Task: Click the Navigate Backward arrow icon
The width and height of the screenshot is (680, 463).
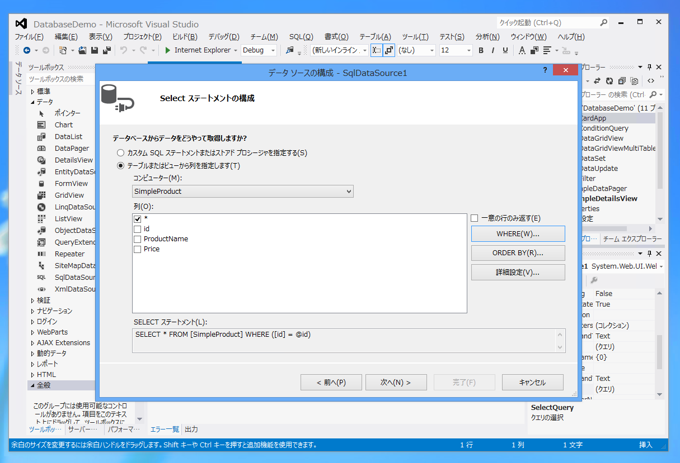Action: coord(26,50)
